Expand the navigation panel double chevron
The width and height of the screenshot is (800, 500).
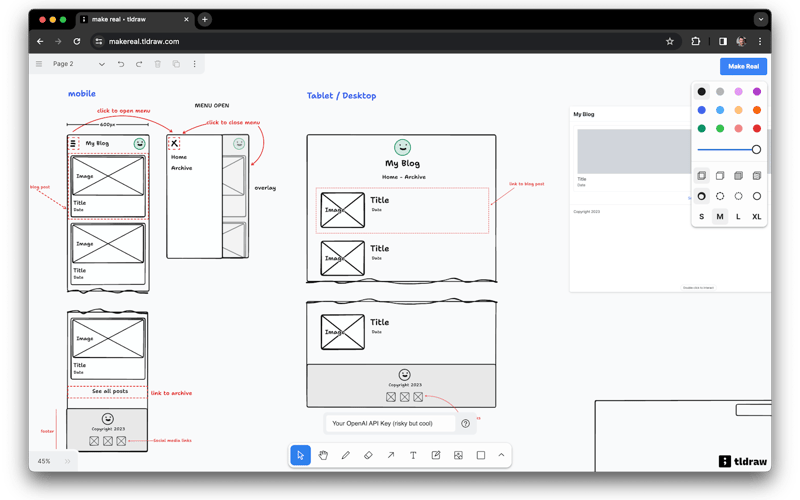click(x=68, y=461)
